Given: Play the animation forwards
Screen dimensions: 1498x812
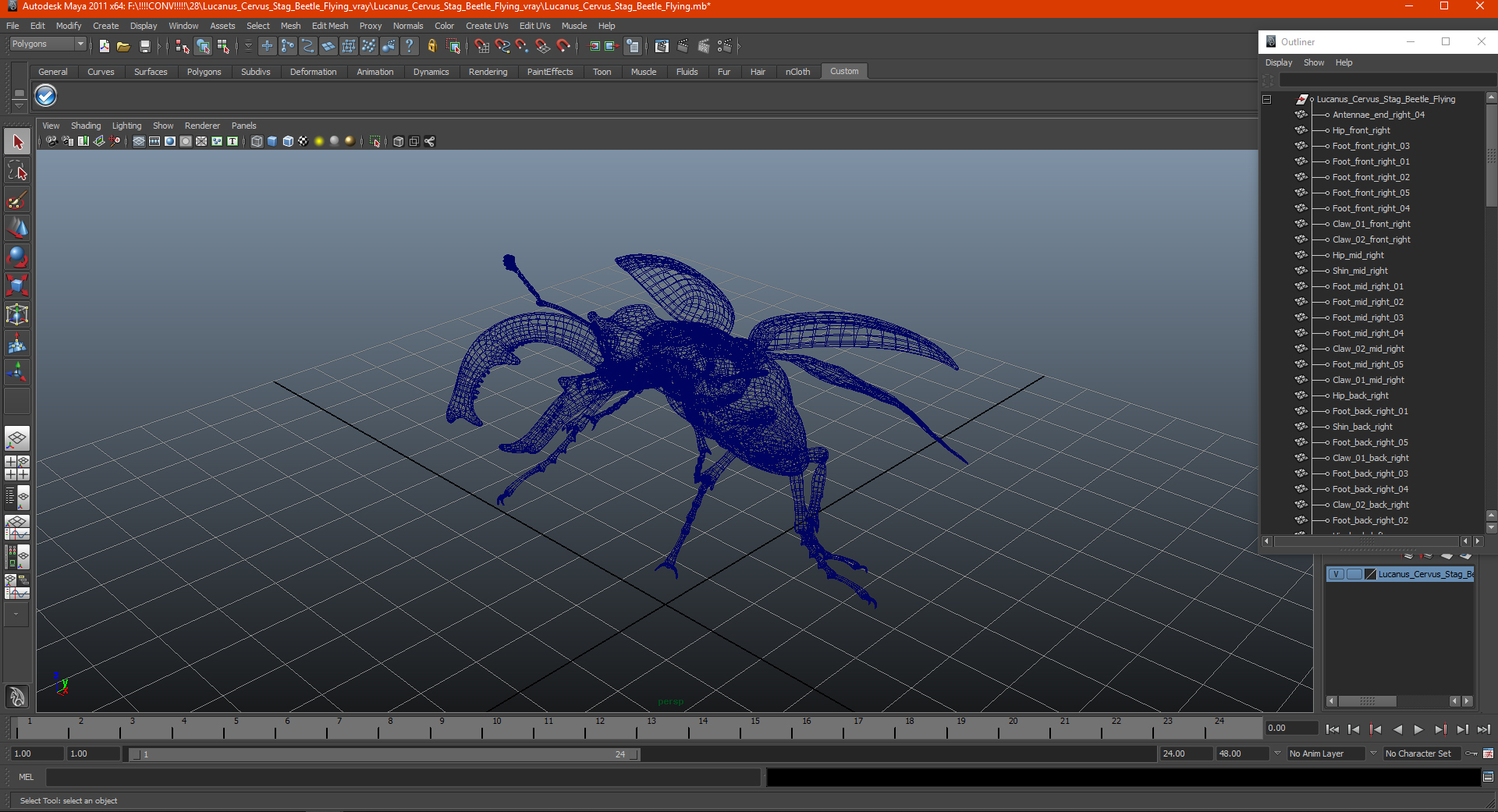Looking at the screenshot, I should point(1418,729).
